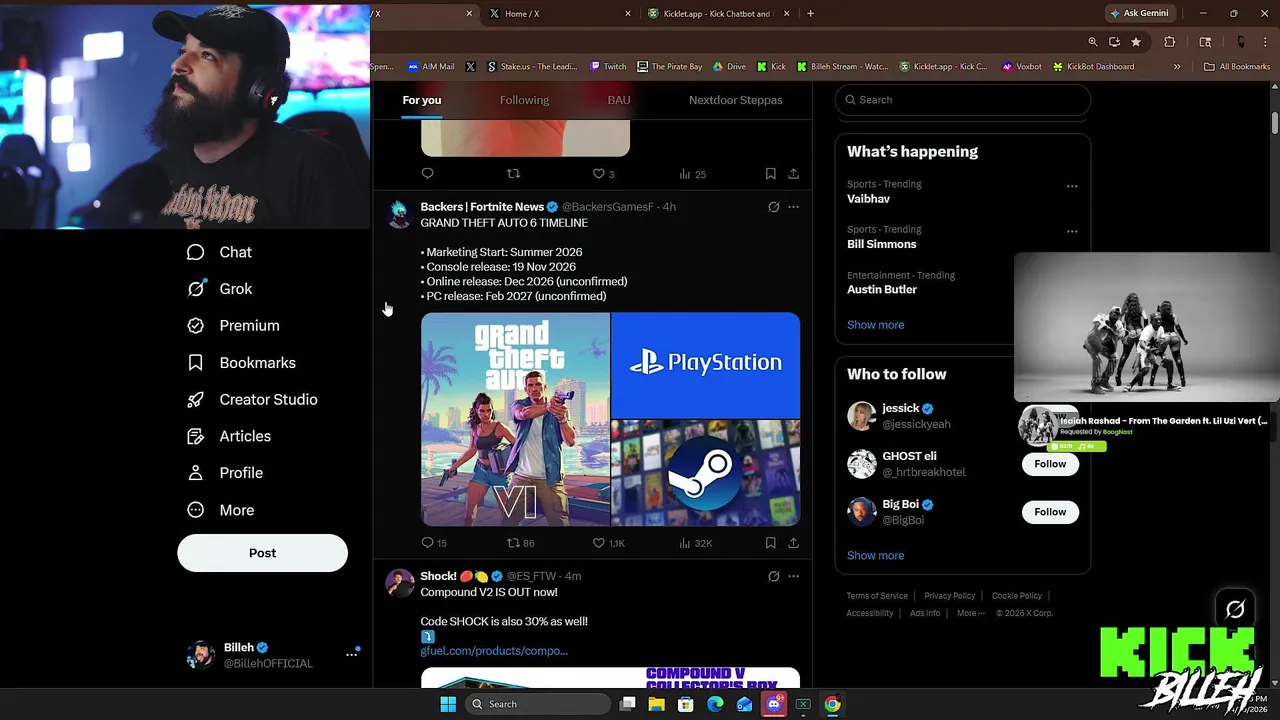Open Austin Butler trending topic
The image size is (1280, 720).
882,290
